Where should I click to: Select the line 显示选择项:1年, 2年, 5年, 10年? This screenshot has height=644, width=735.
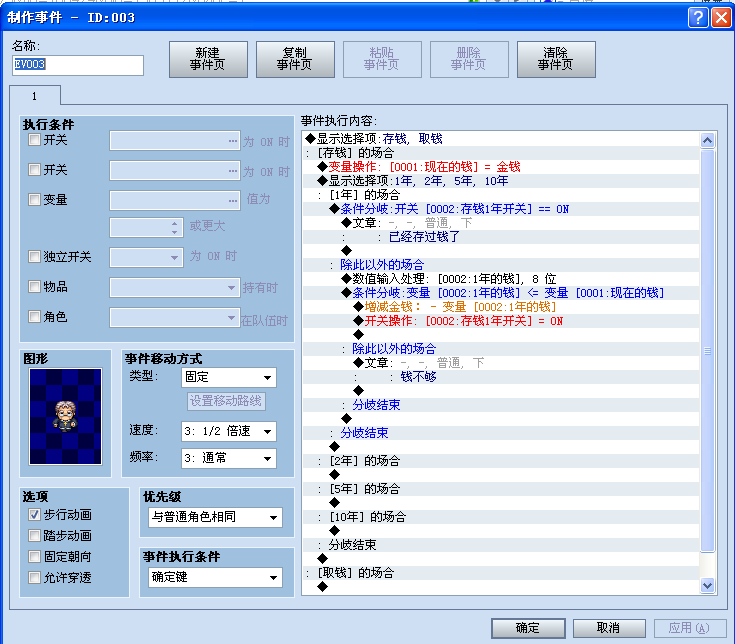pyautogui.click(x=501, y=181)
